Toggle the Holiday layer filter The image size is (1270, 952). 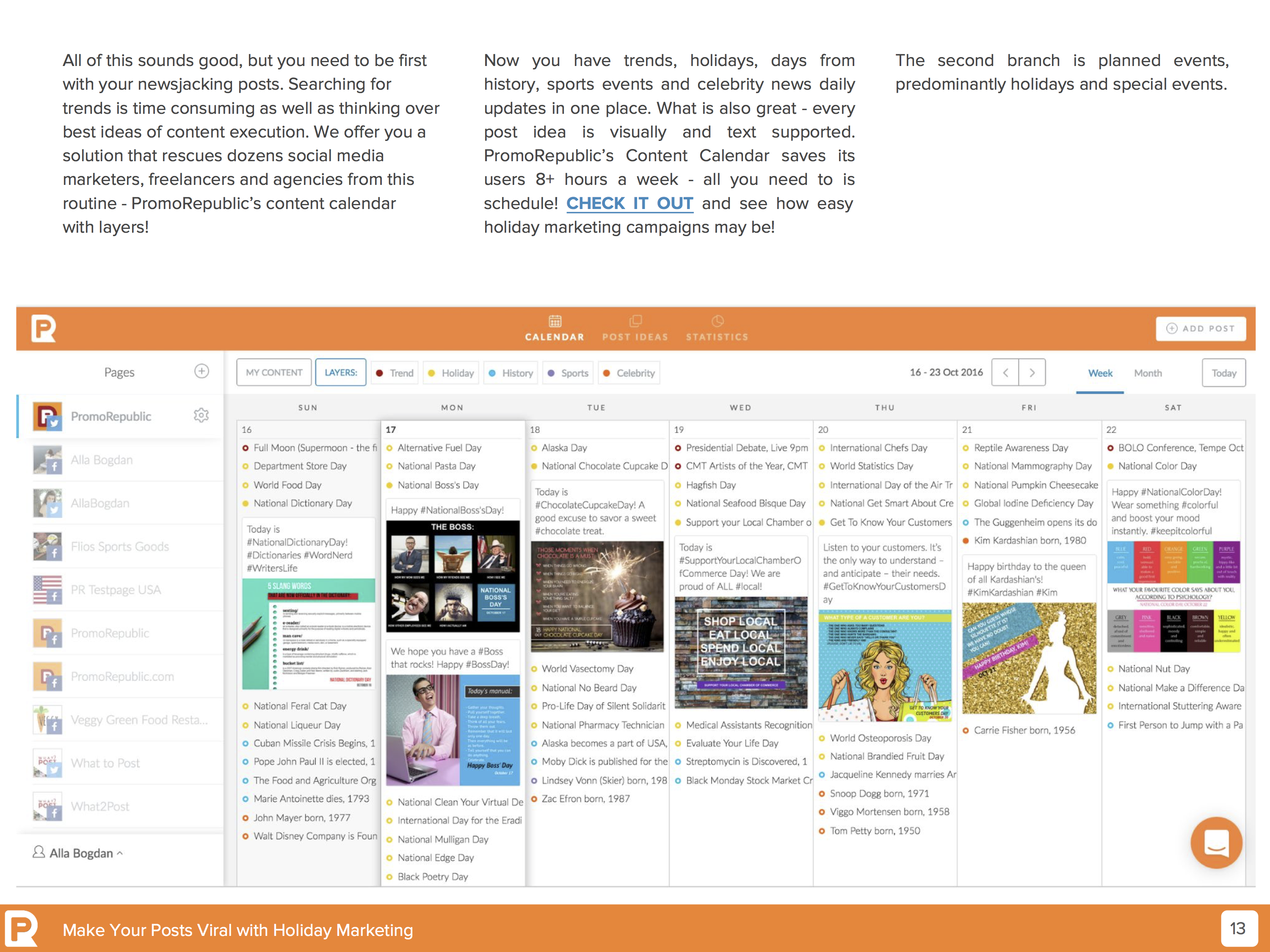451,373
